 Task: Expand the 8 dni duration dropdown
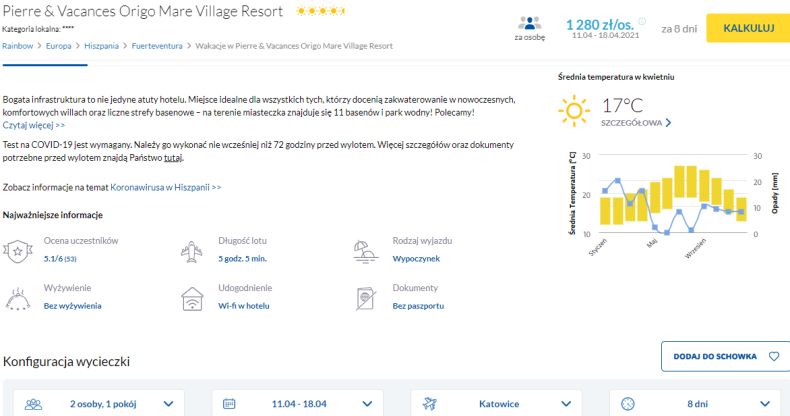tap(695, 404)
